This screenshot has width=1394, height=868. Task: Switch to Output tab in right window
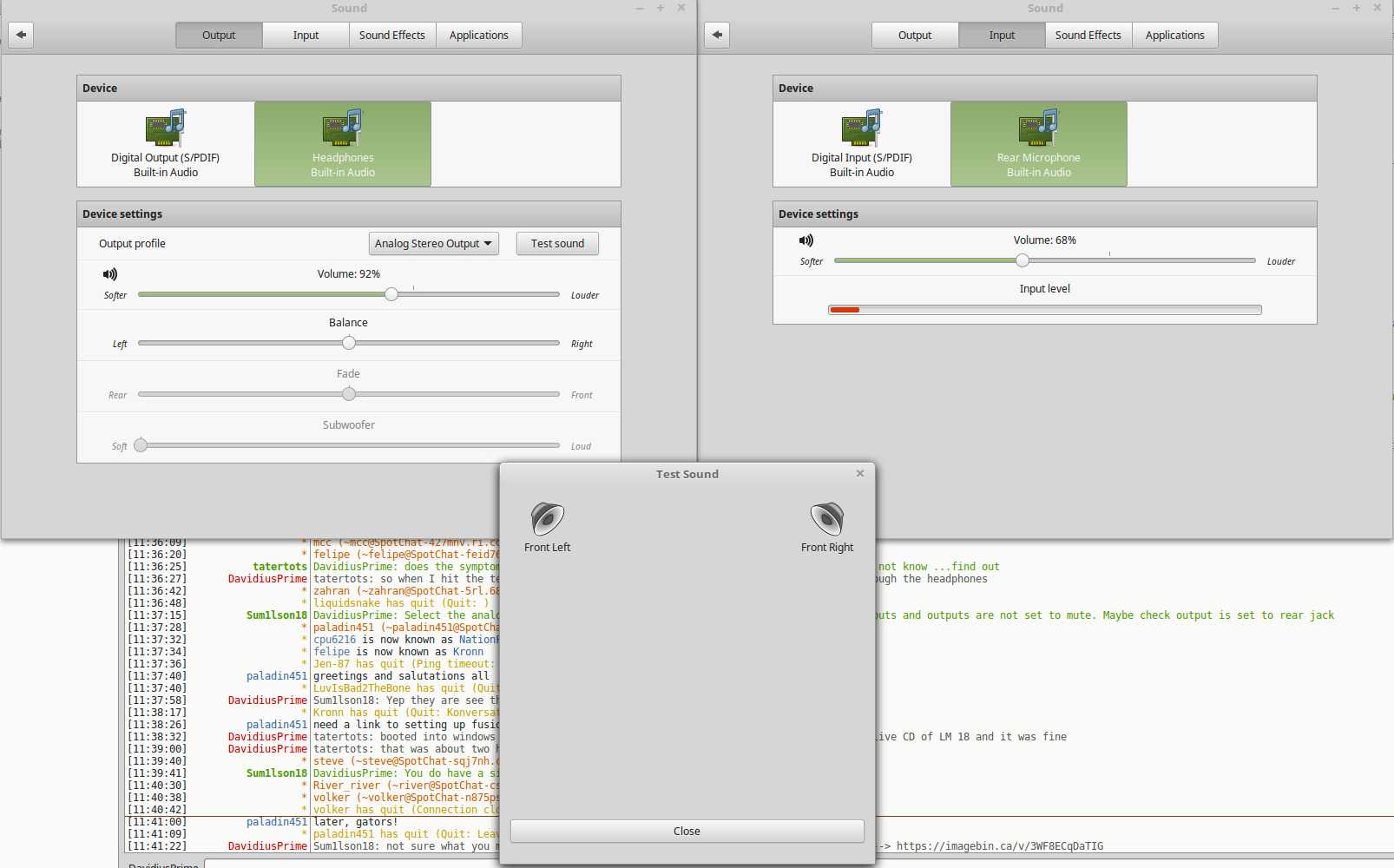click(x=915, y=35)
